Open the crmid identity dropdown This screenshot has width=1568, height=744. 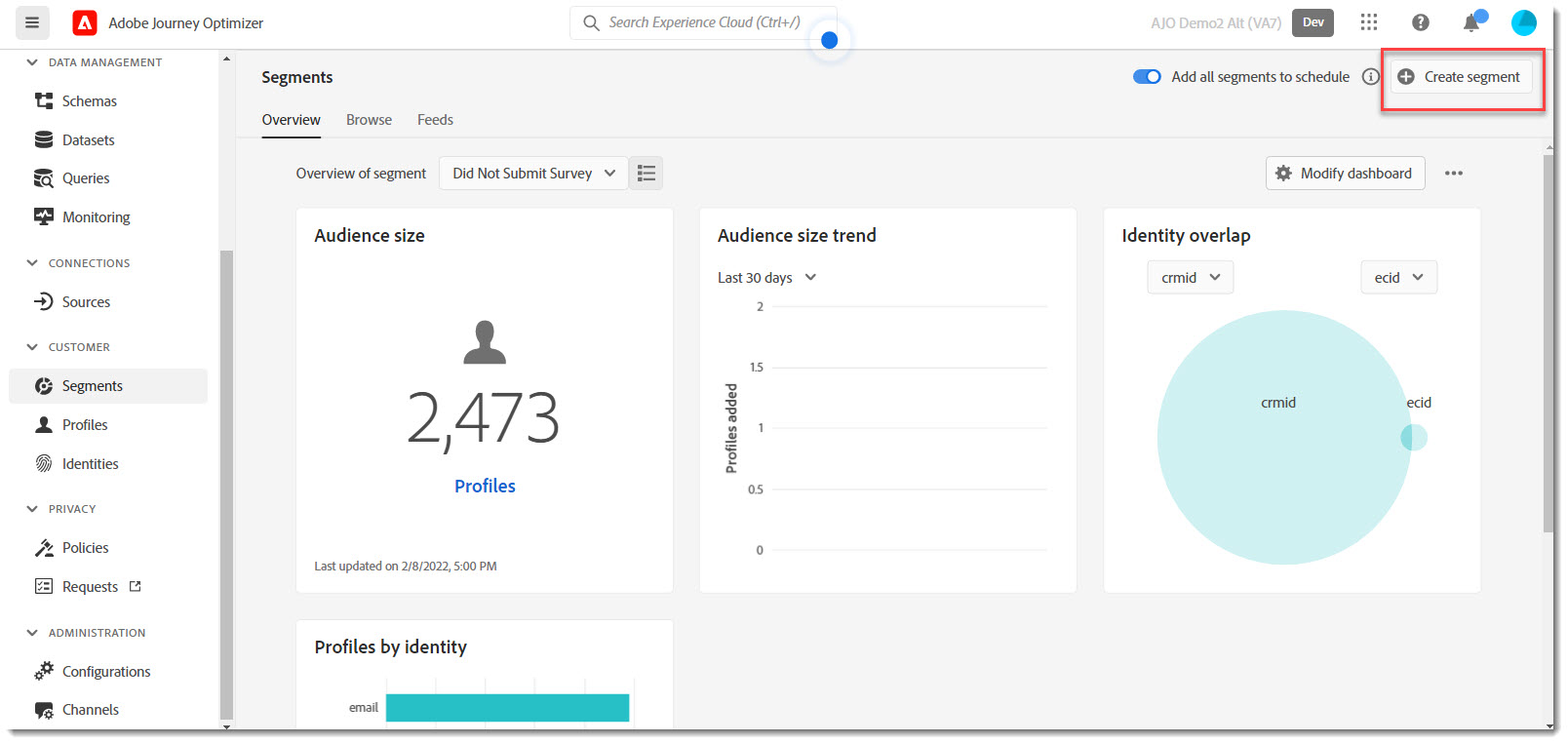point(1191,278)
